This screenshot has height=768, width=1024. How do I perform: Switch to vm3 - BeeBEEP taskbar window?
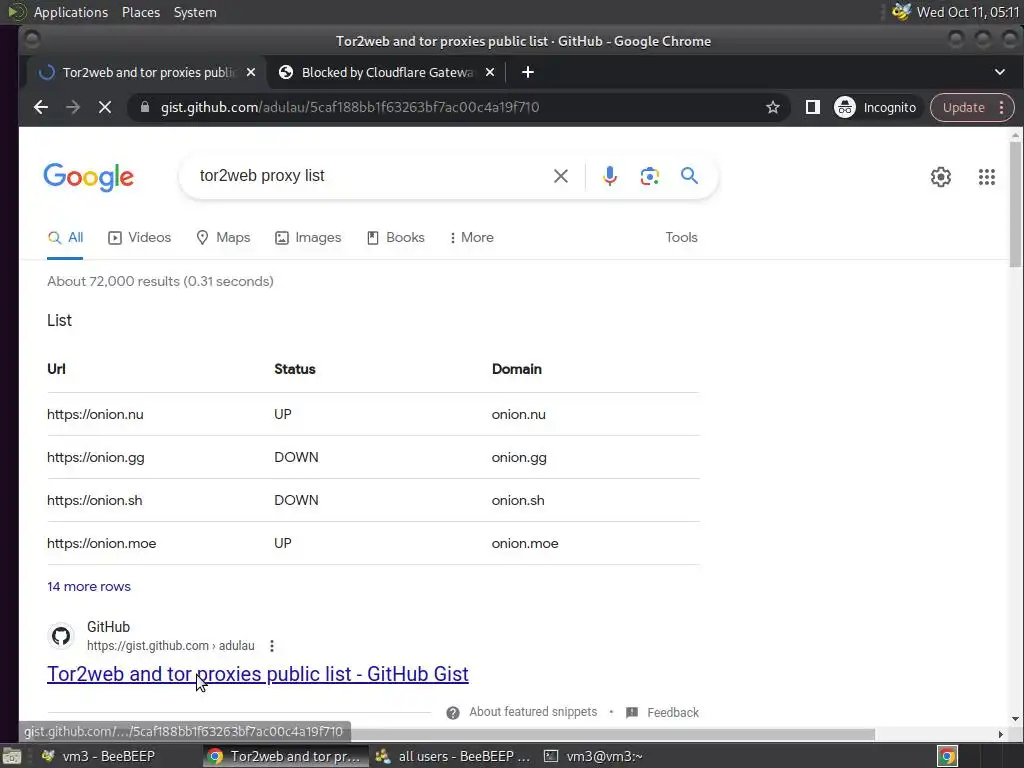[x=99, y=757]
